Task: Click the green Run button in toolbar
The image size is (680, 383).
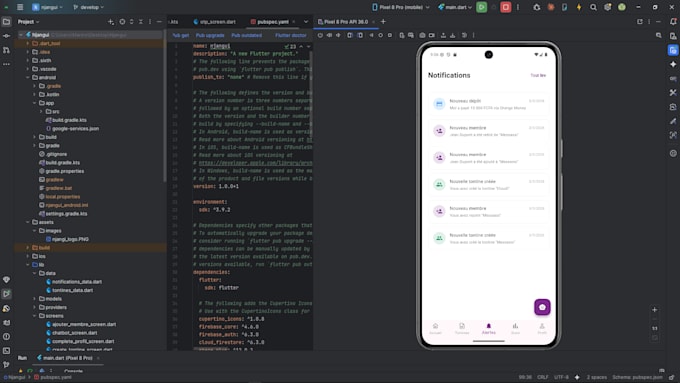Action: pos(481,7)
